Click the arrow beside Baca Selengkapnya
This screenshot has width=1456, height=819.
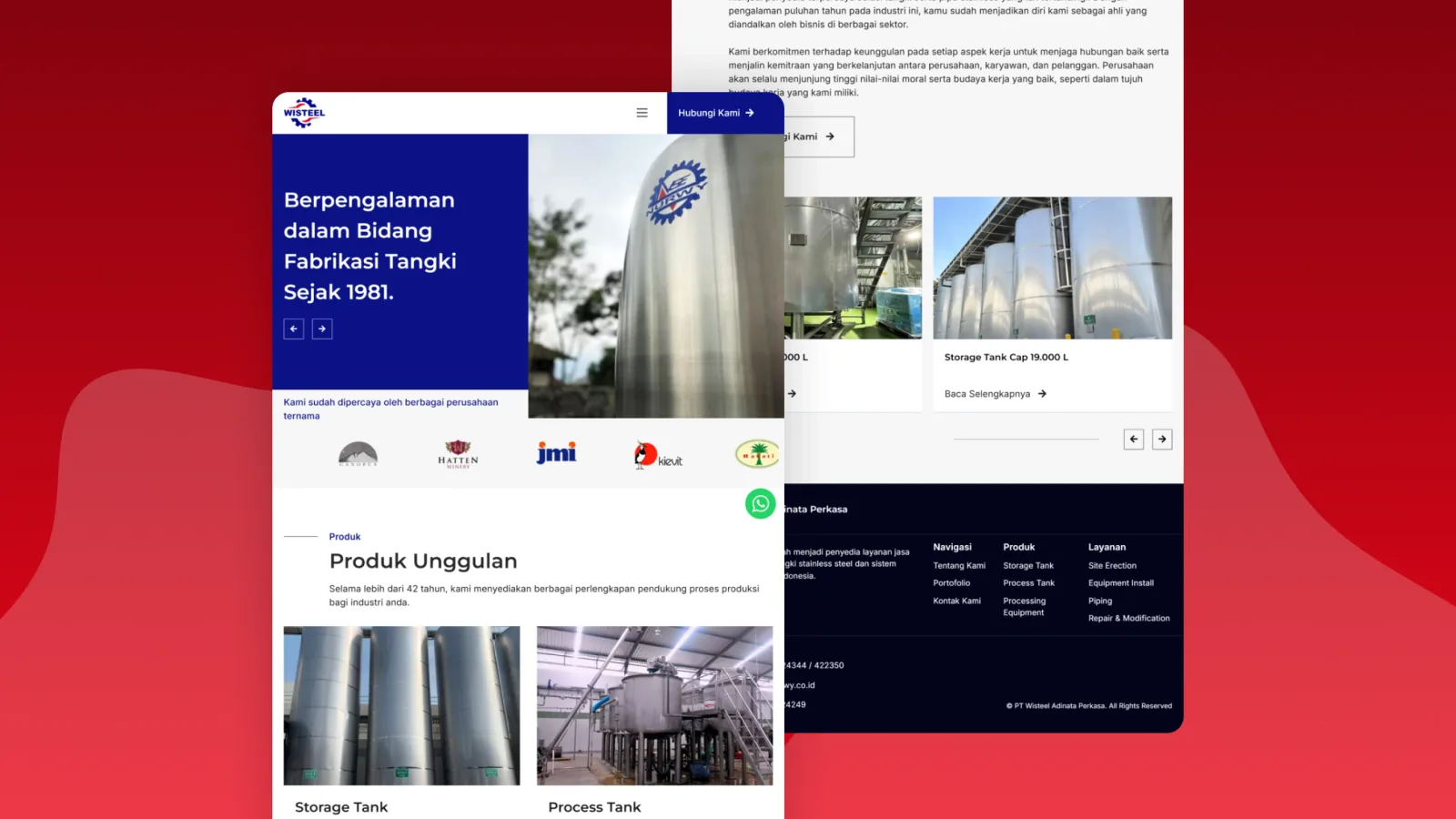click(1043, 394)
